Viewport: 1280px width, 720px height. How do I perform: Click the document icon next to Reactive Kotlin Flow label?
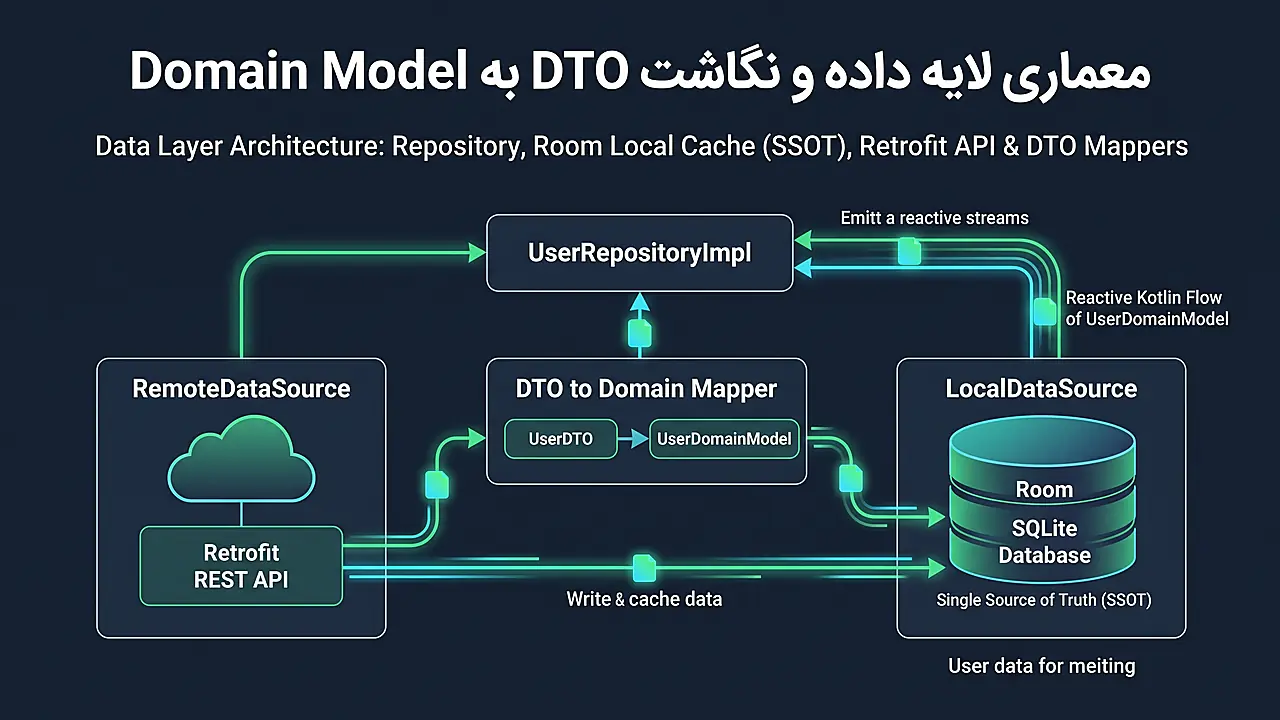[1044, 311]
